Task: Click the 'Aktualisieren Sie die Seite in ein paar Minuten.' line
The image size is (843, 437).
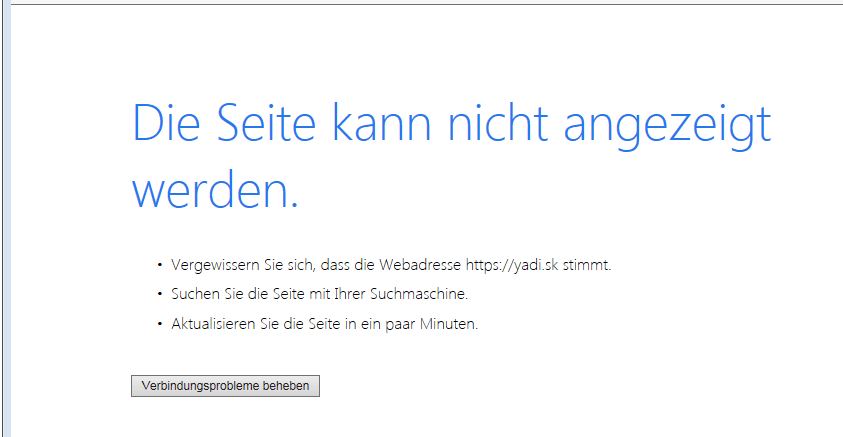Action: (x=324, y=324)
